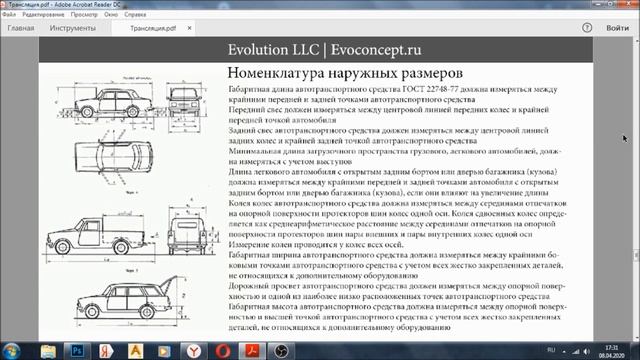Switch to the Инструменты tab
This screenshot has height=360, width=640.
point(73,28)
